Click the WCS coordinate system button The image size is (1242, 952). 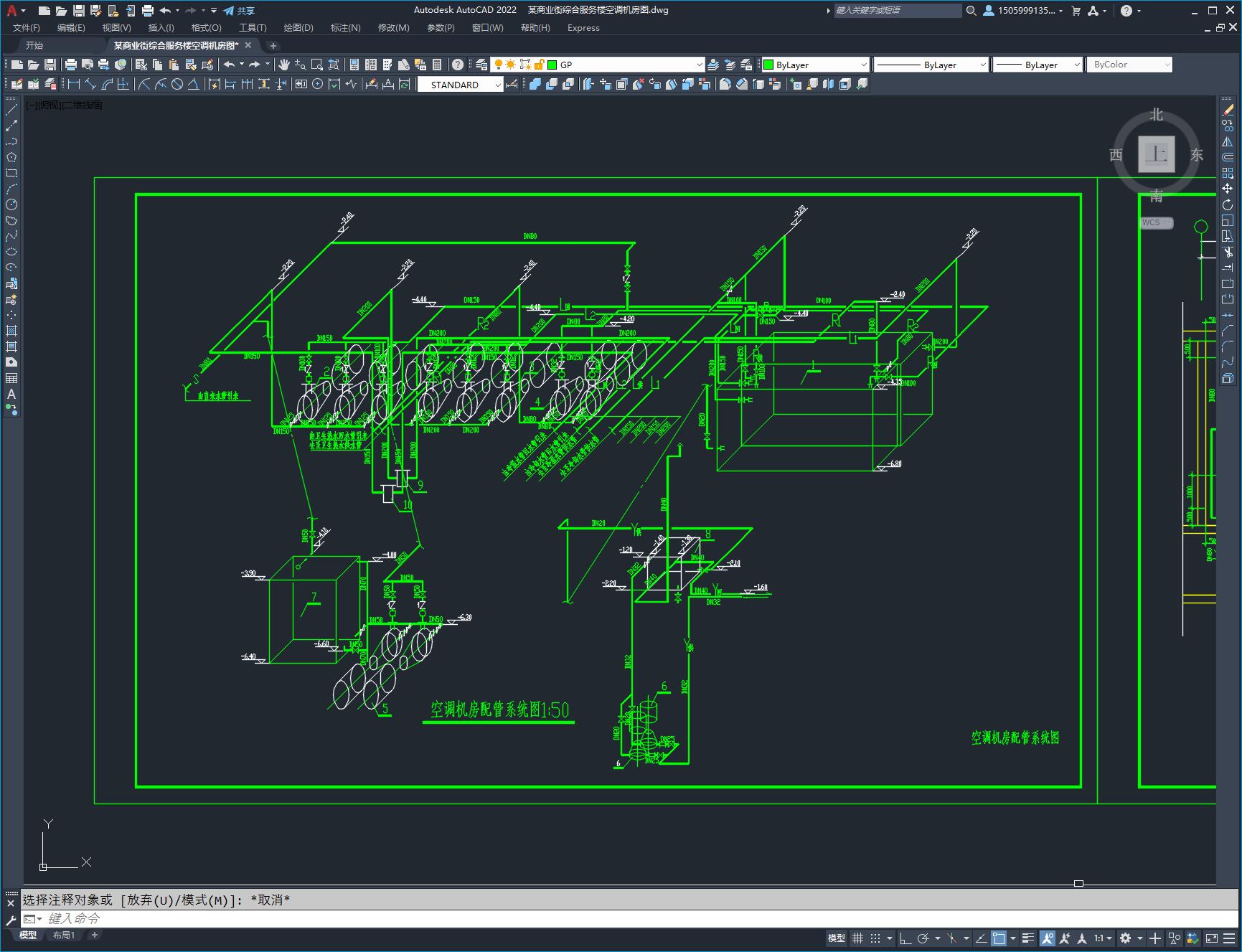coord(1155,222)
